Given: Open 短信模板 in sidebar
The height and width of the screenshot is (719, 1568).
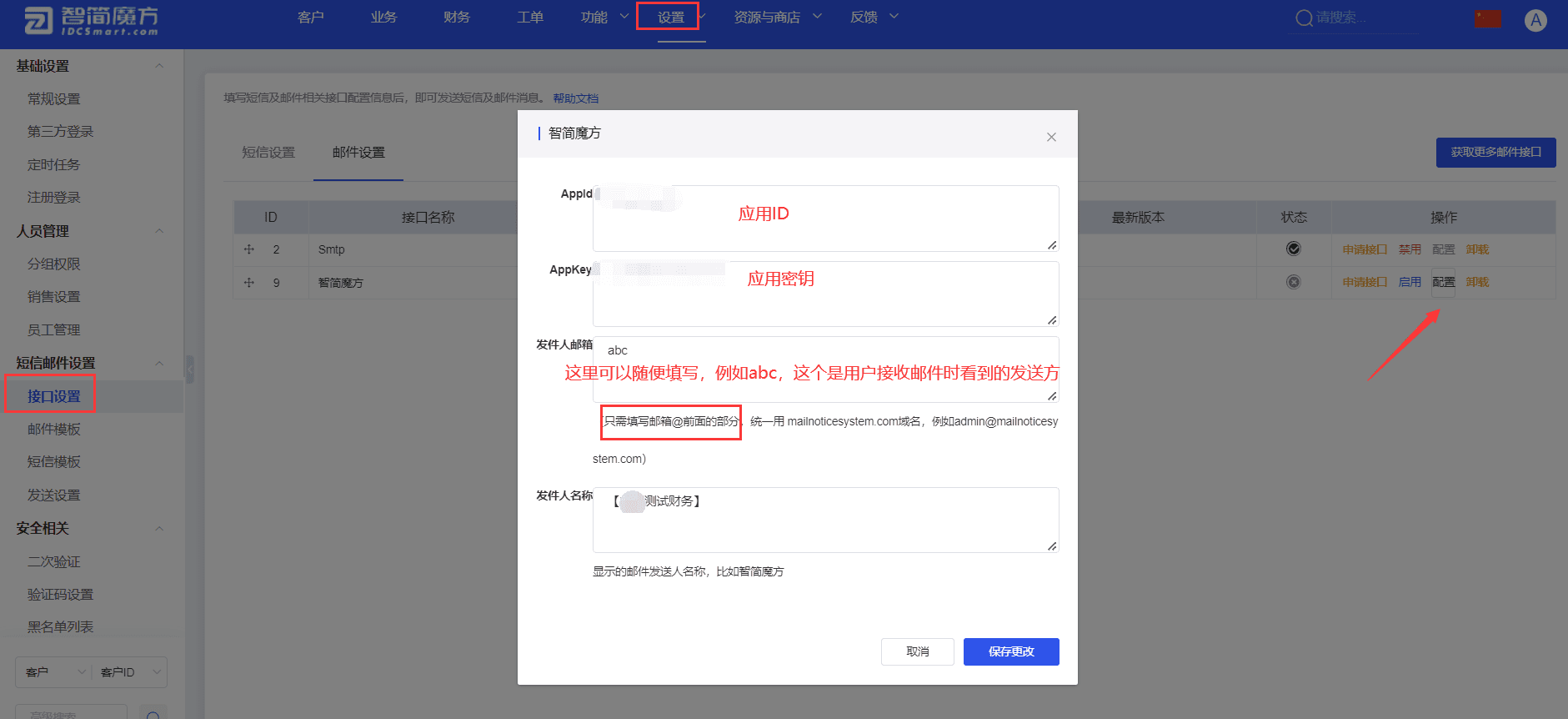Looking at the screenshot, I should tap(53, 461).
